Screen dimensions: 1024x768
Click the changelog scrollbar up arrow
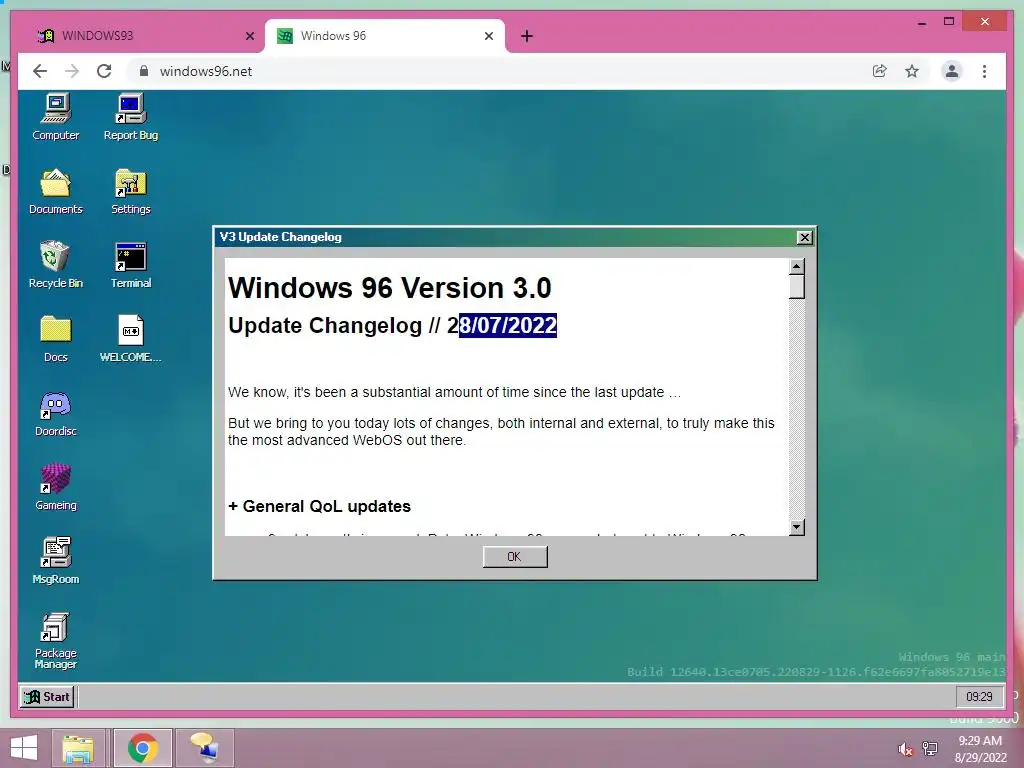(x=796, y=266)
